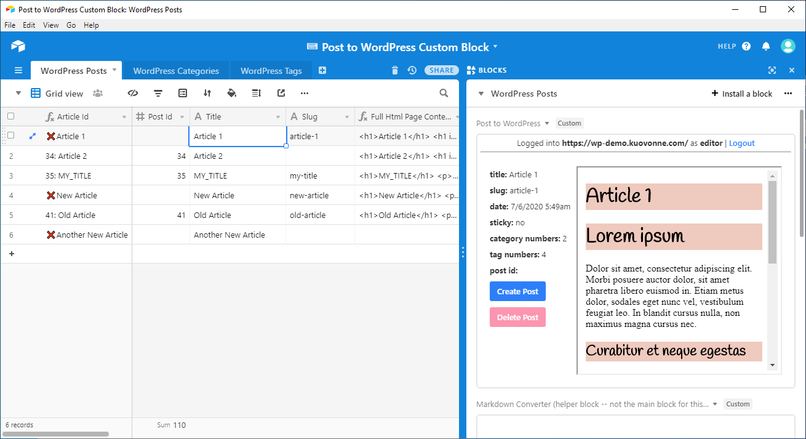Select the old-article slug cell
This screenshot has height=439, width=806.
click(x=320, y=215)
